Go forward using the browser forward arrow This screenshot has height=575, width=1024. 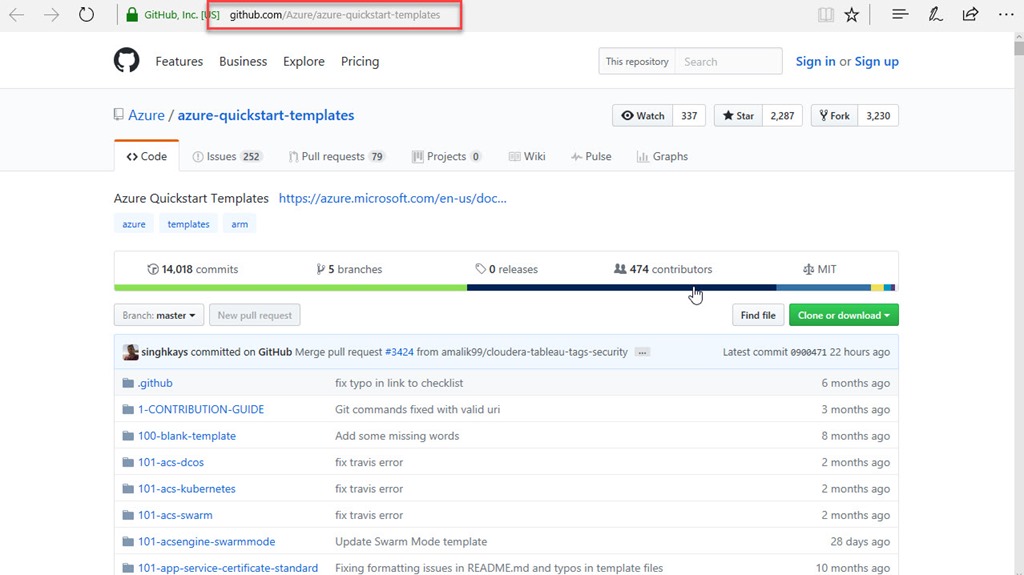[51, 14]
